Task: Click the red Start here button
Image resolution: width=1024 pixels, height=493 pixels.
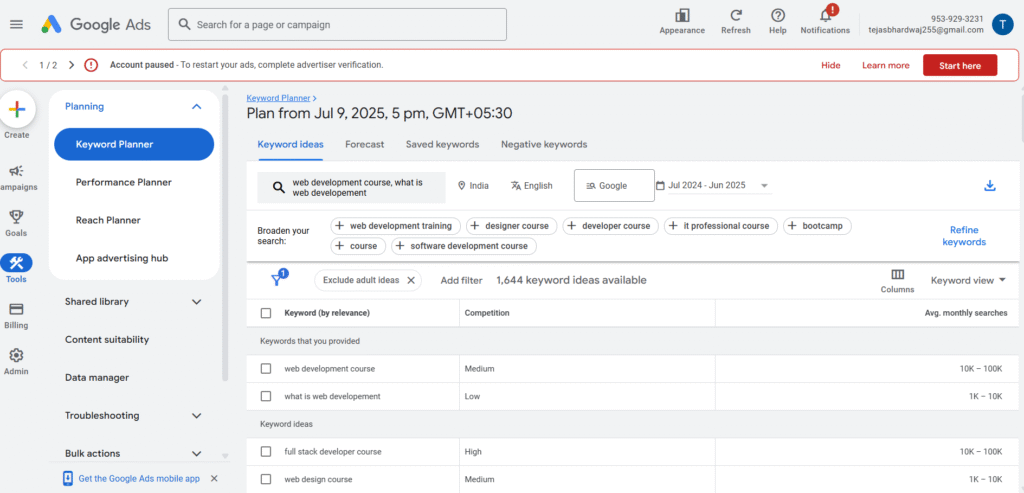Action: (959, 65)
